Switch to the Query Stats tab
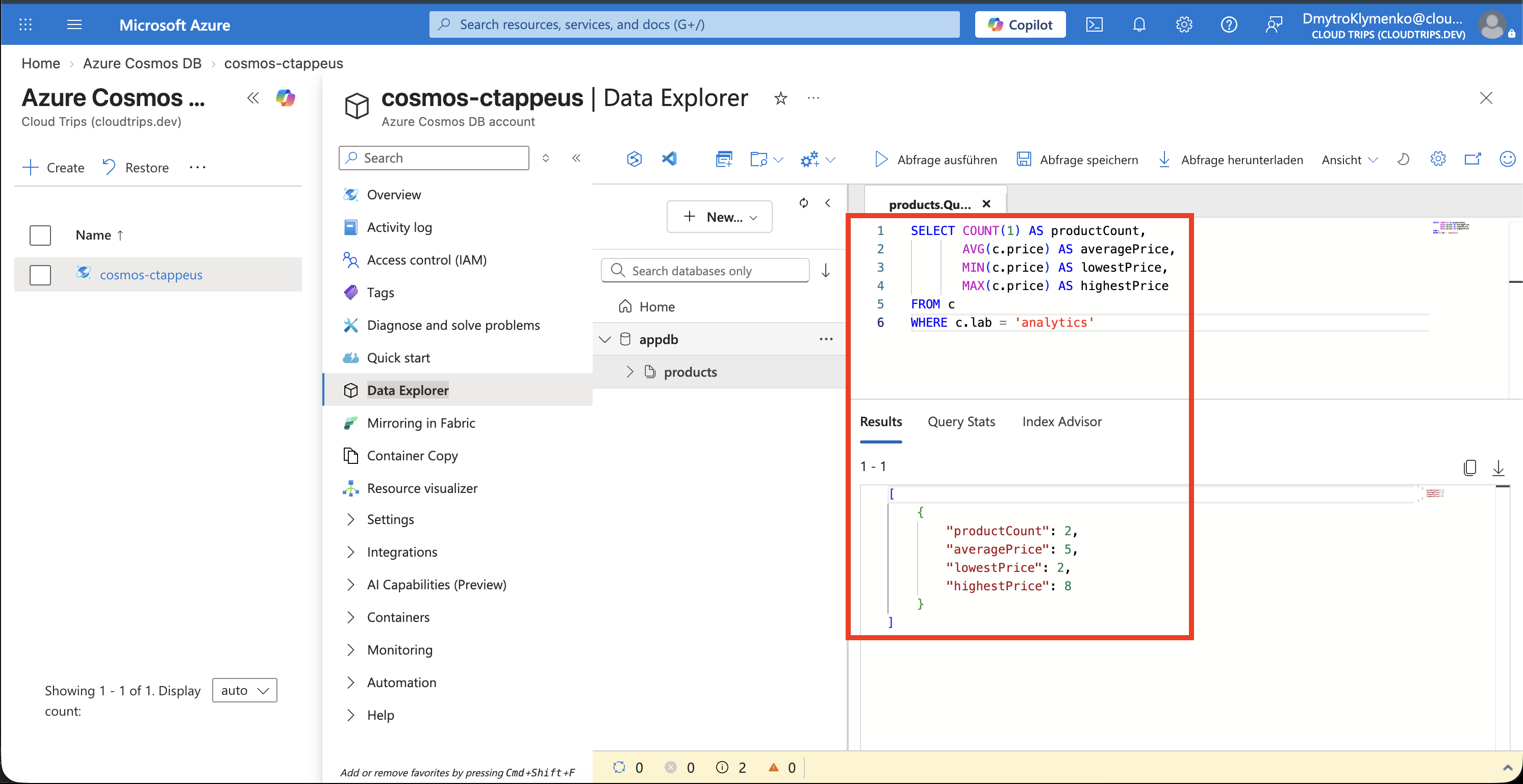1523x784 pixels. pyautogui.click(x=961, y=421)
